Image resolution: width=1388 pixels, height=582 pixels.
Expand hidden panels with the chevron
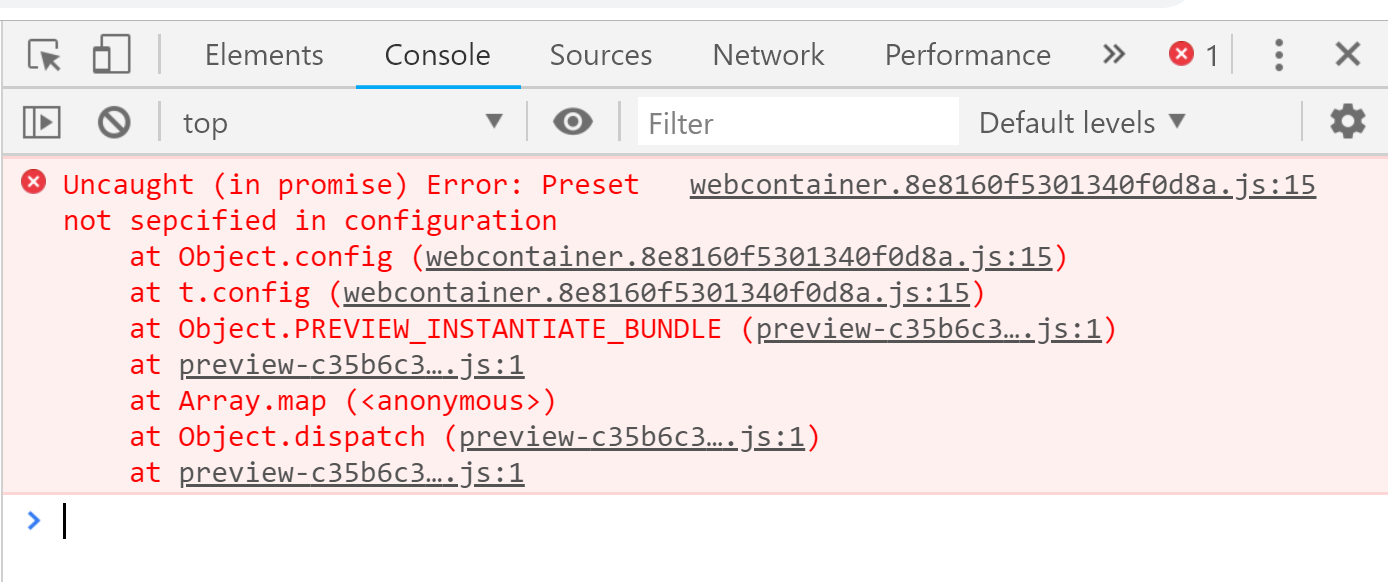pyautogui.click(x=1113, y=55)
